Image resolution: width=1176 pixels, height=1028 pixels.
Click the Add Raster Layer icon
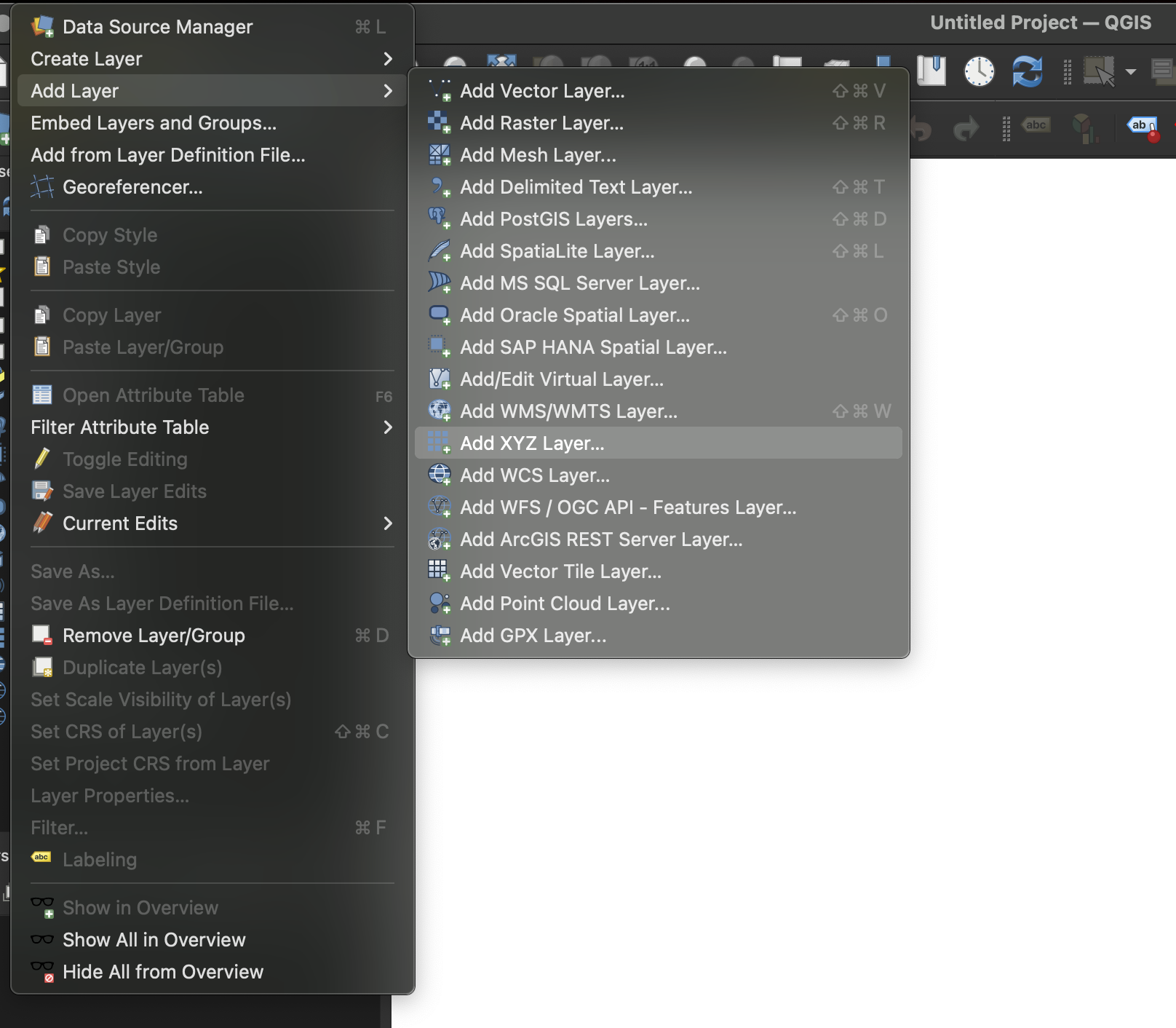click(x=439, y=123)
